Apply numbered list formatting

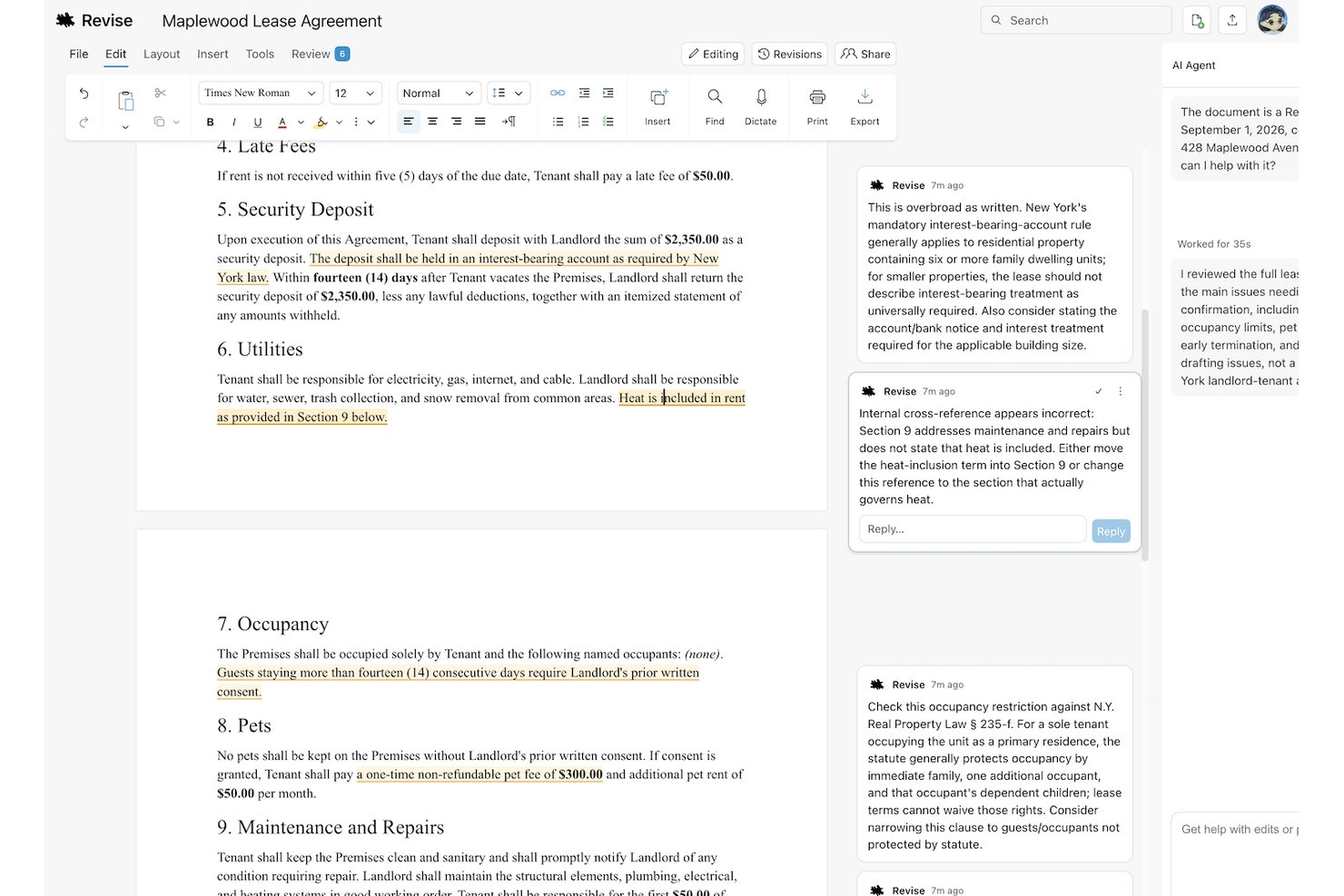point(583,122)
